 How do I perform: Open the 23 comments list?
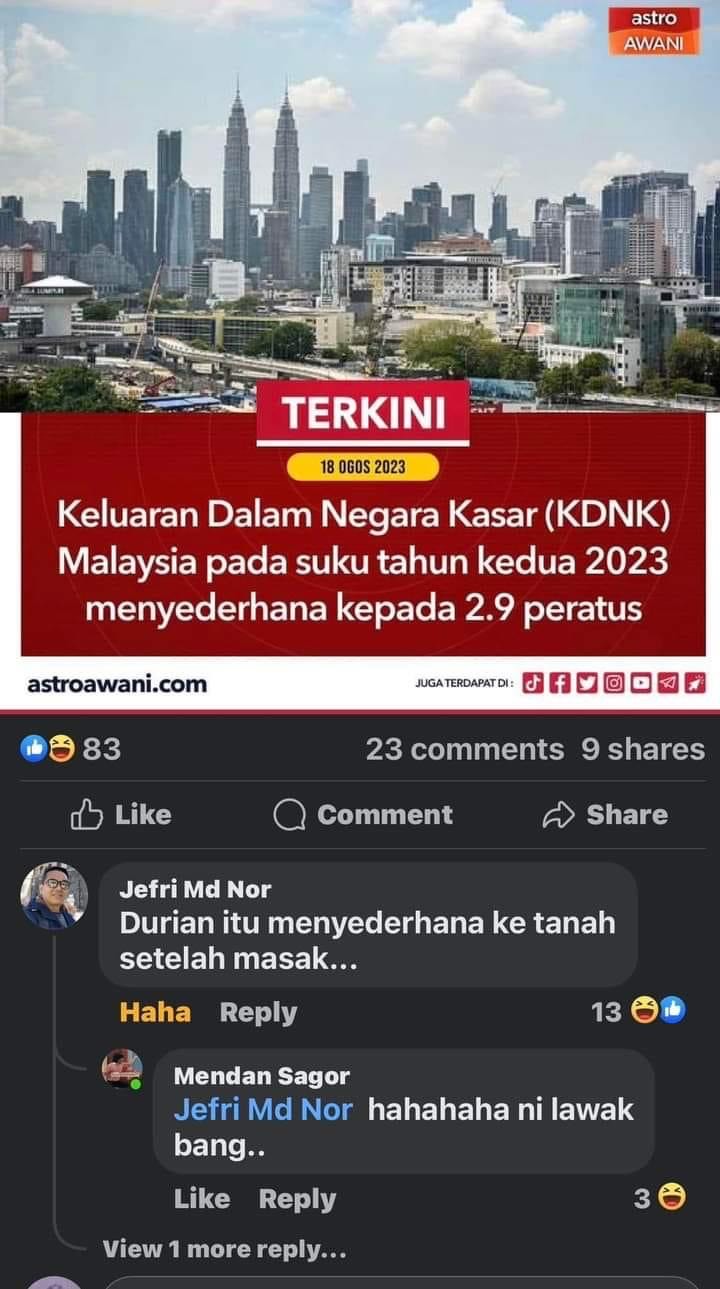tap(465, 749)
